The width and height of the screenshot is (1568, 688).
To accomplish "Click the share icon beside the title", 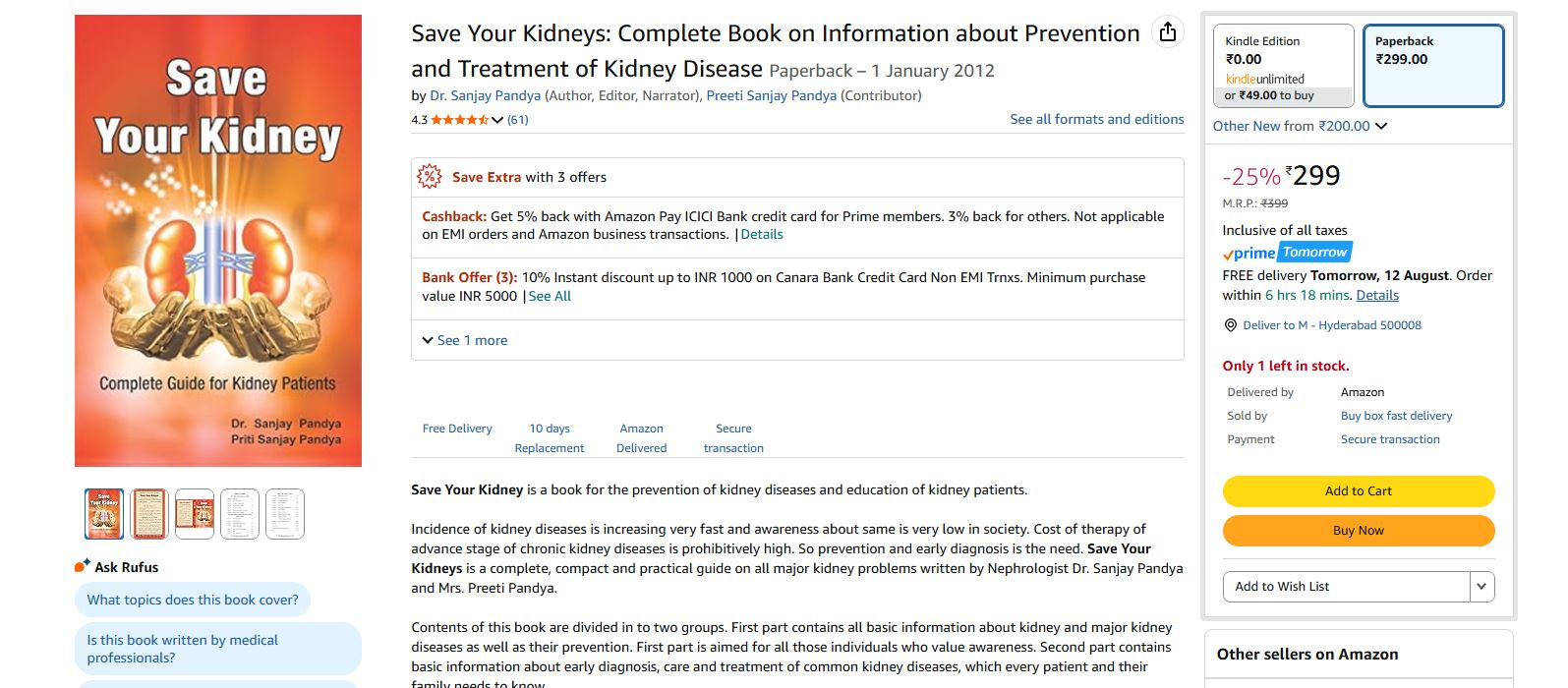I will 1167,30.
